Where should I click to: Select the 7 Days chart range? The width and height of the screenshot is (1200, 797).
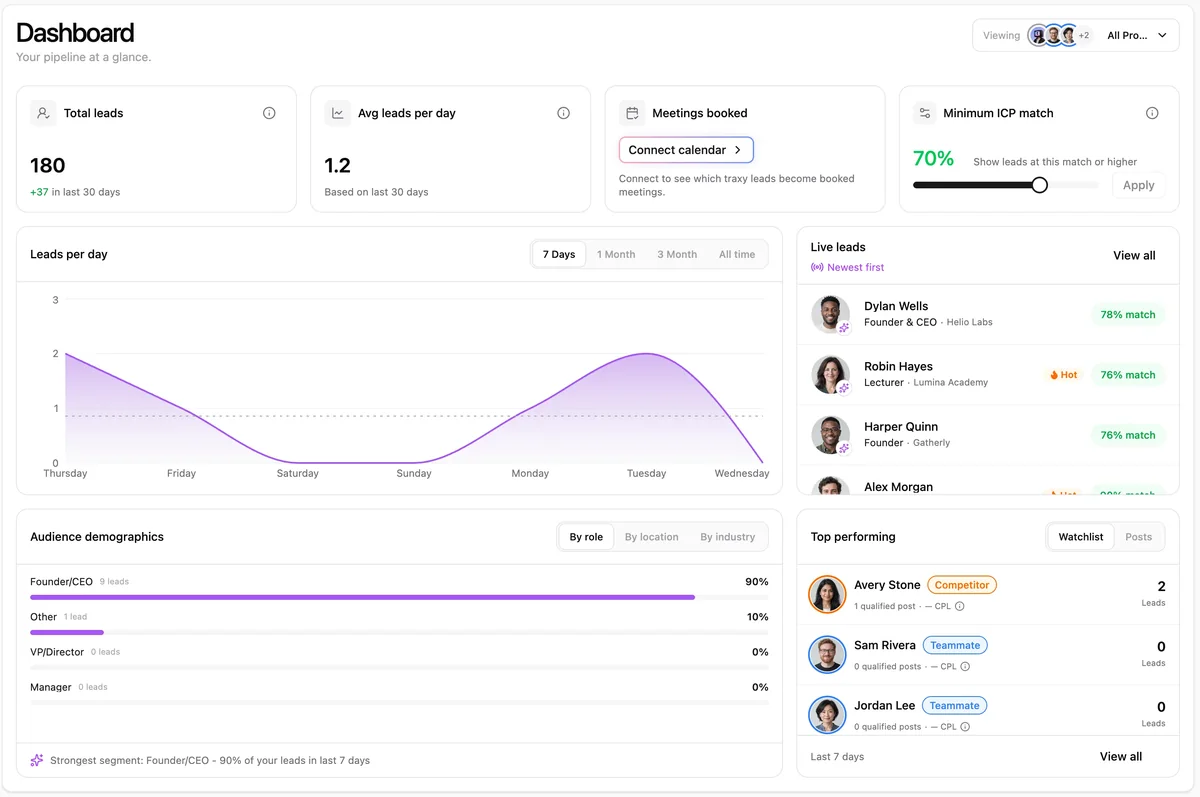(559, 254)
